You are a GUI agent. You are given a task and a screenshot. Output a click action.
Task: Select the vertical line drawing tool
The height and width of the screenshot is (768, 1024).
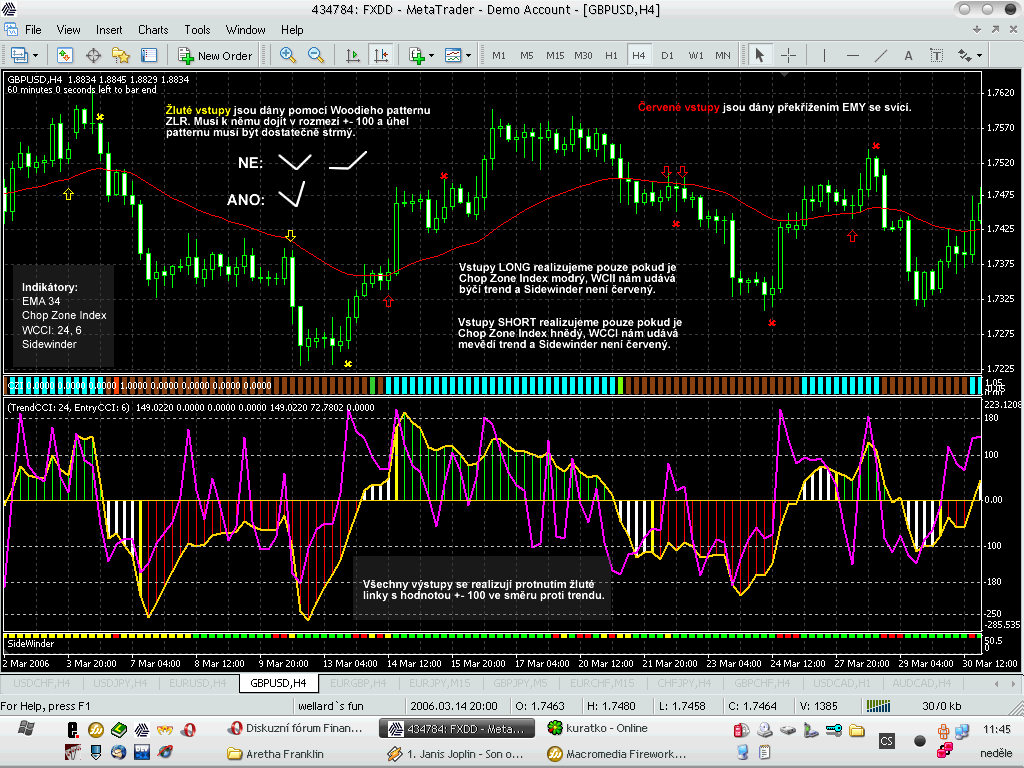point(823,55)
